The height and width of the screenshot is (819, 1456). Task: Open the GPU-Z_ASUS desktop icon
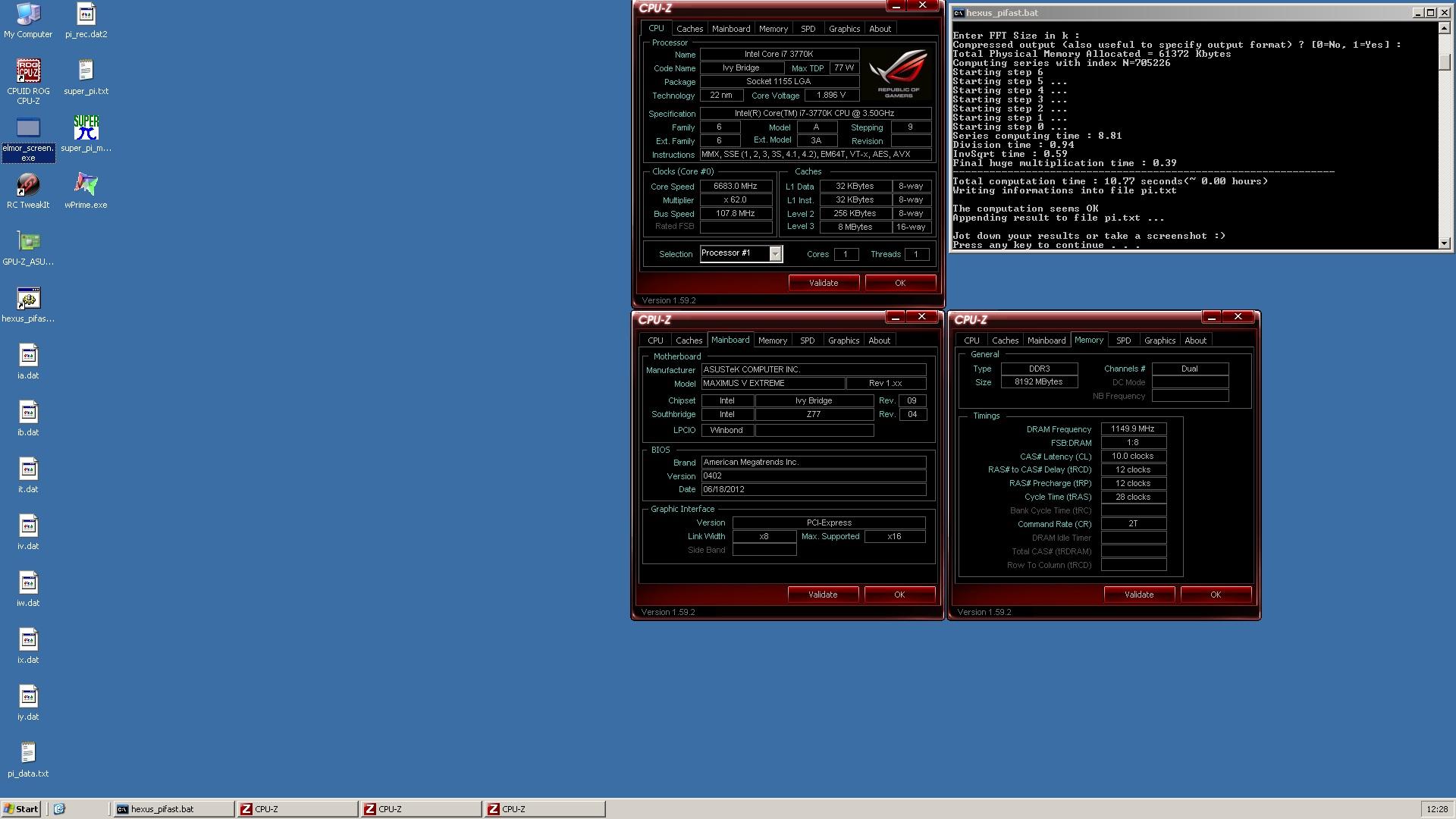(28, 248)
